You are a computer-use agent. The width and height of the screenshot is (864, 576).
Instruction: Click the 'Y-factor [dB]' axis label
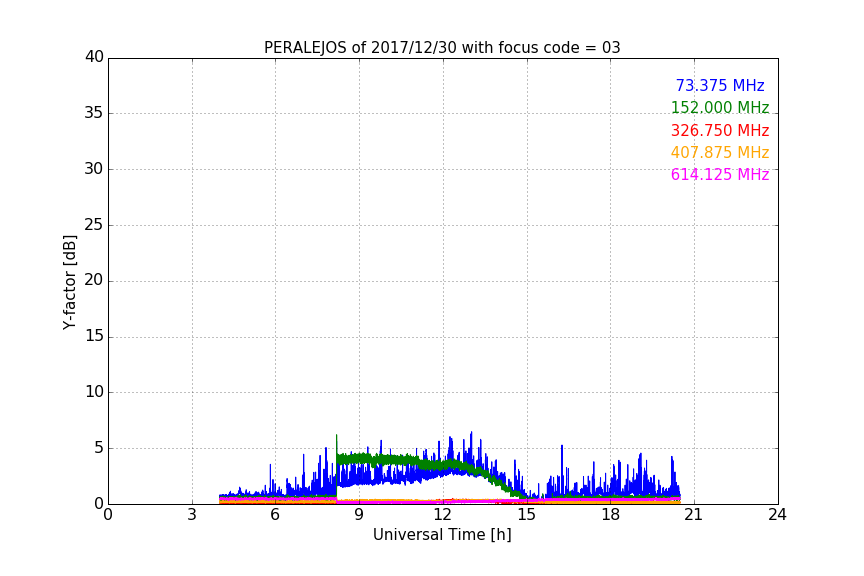tap(69, 282)
